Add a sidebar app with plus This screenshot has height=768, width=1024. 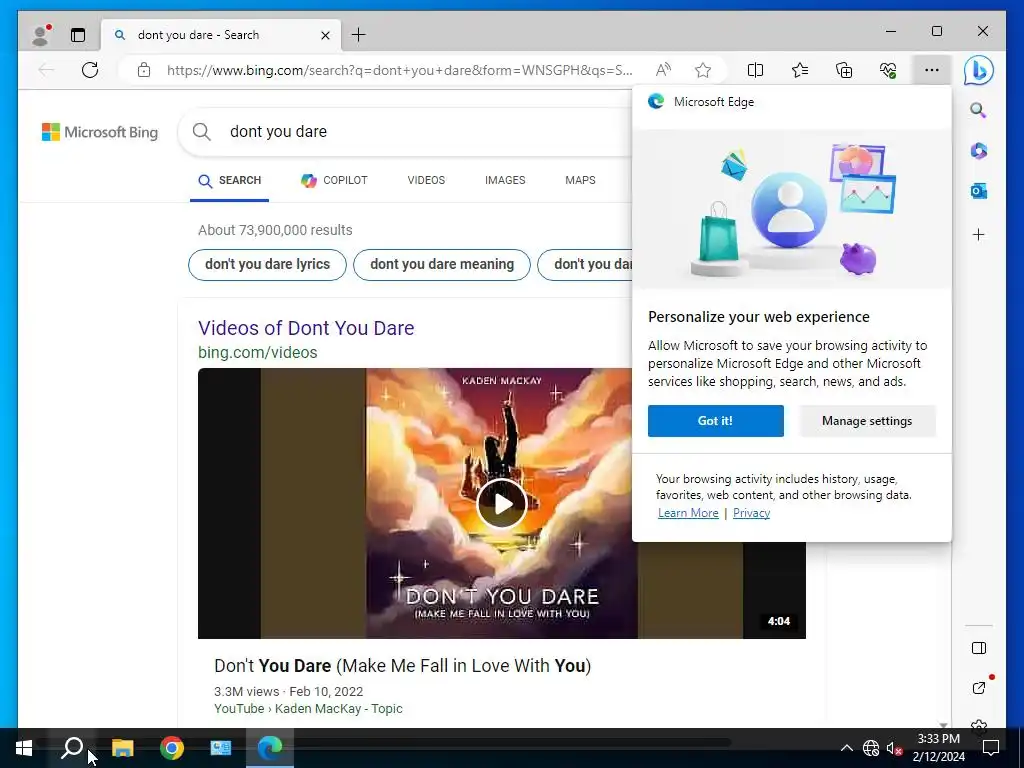coord(978,234)
